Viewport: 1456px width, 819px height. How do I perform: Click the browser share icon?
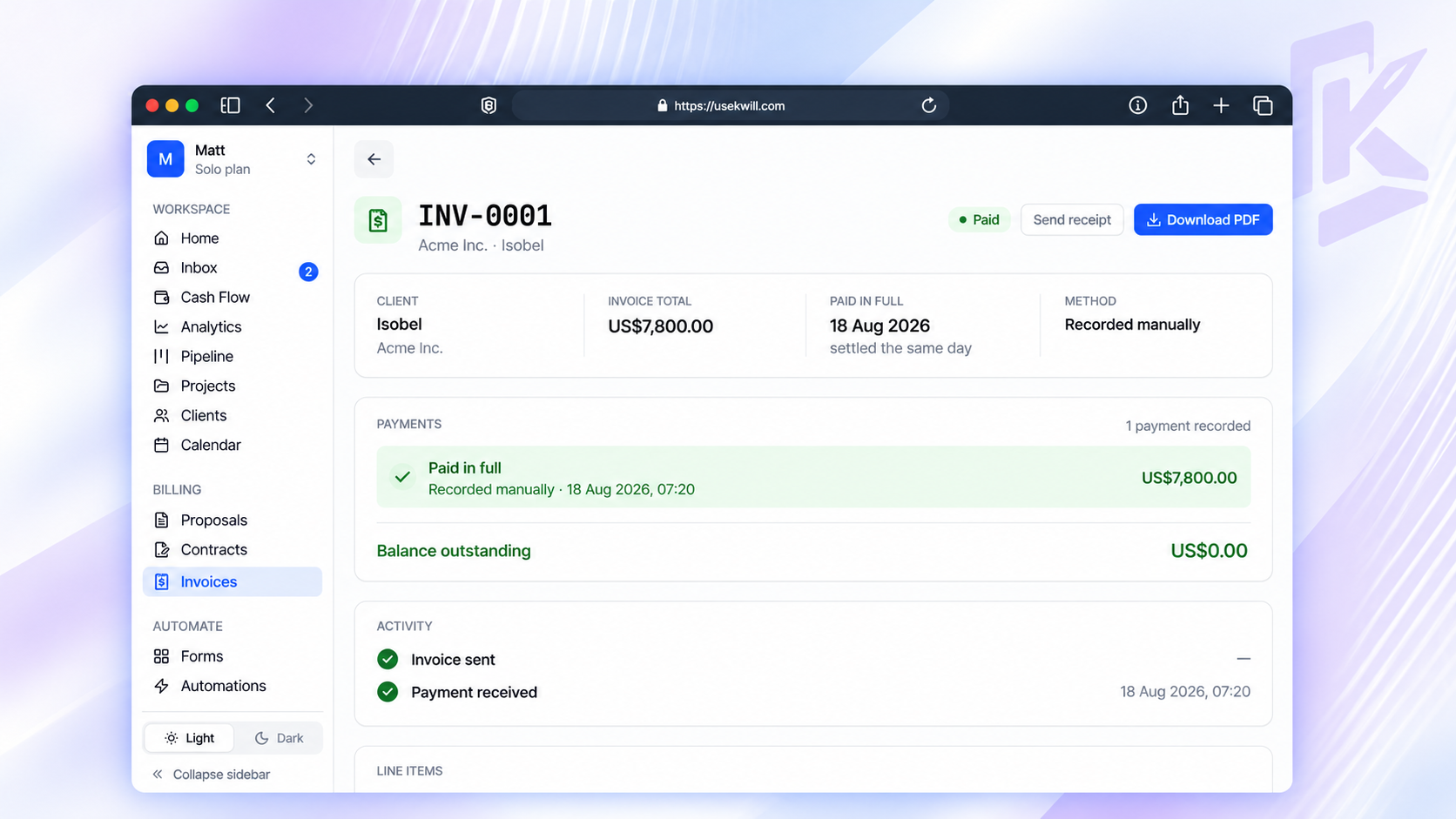[1180, 105]
